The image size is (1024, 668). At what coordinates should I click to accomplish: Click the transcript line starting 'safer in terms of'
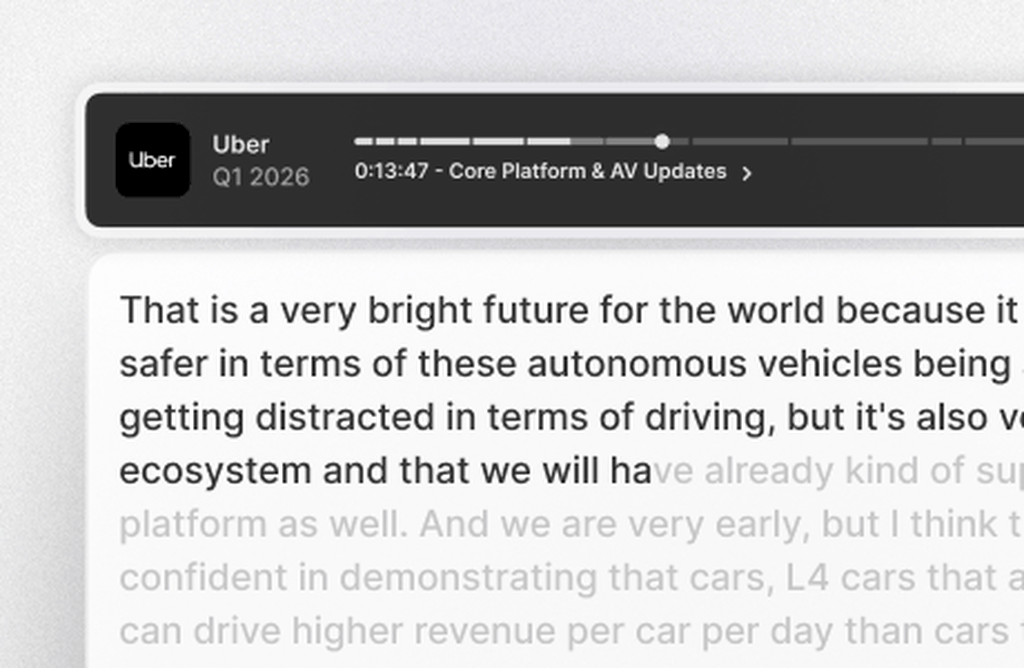pos(571,364)
